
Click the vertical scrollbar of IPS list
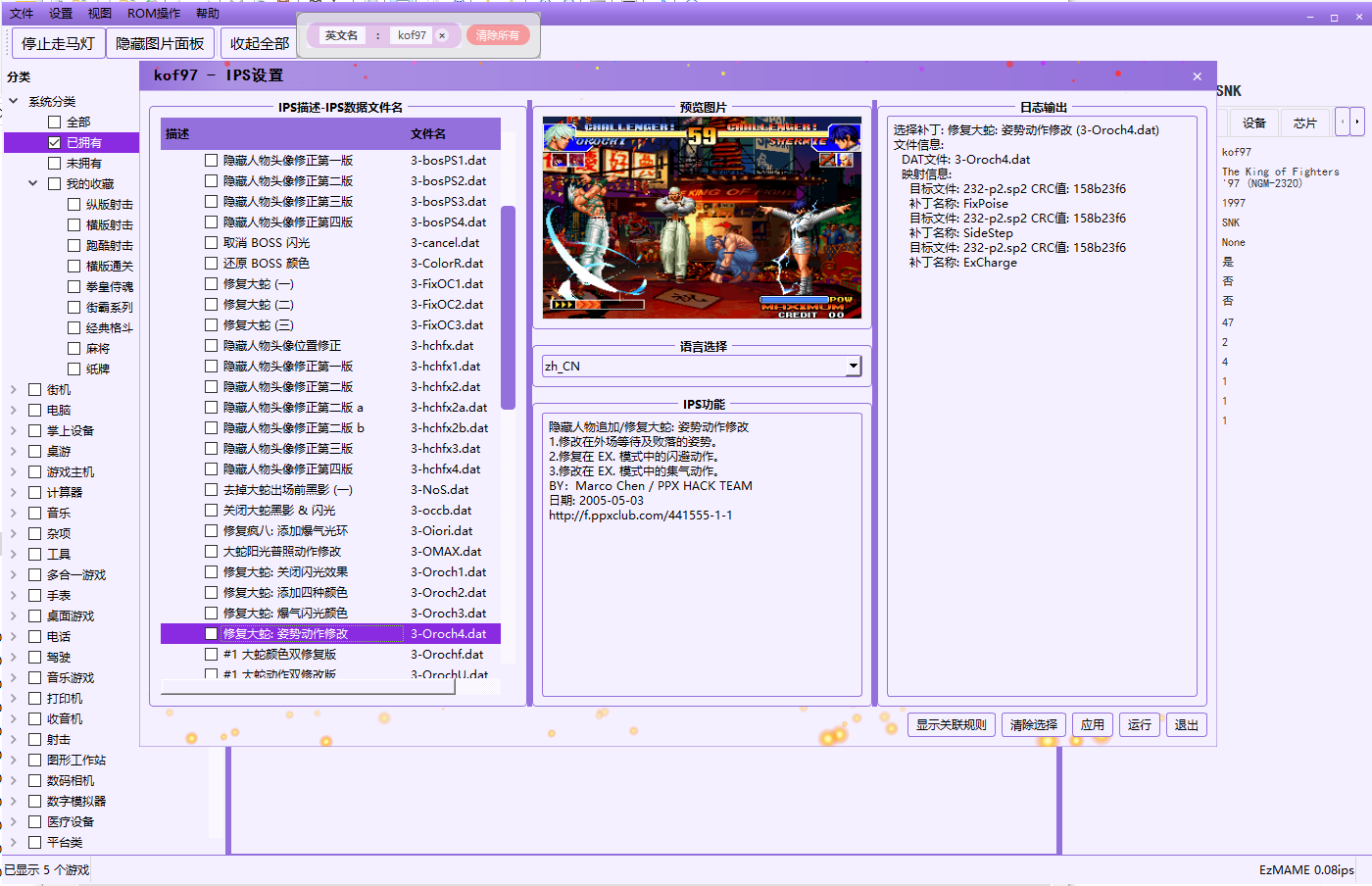(x=508, y=307)
